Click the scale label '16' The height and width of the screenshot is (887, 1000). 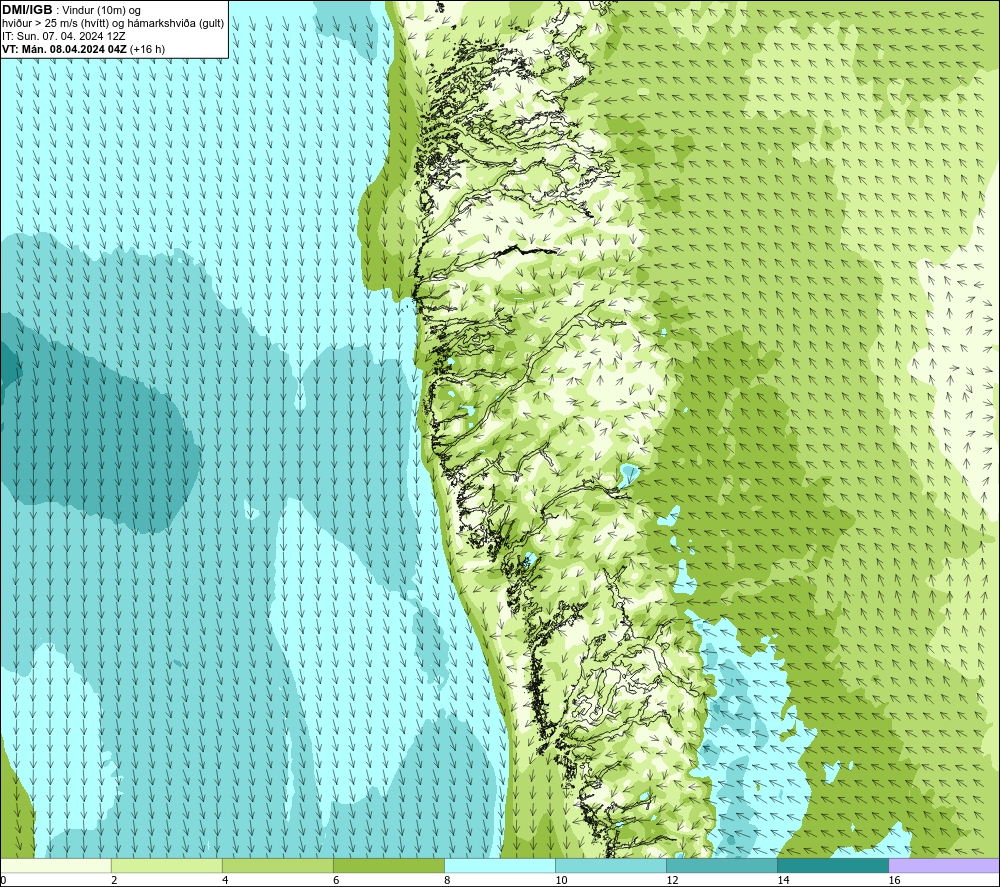(x=894, y=880)
